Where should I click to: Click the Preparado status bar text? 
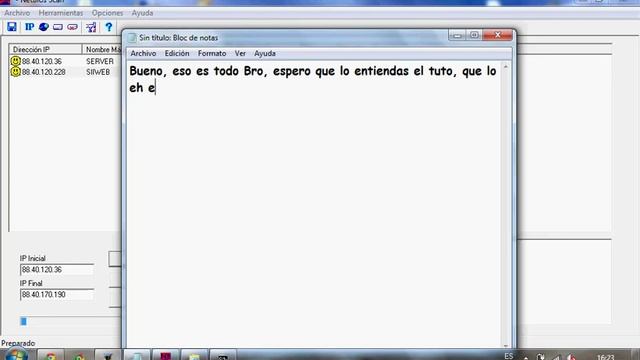pos(18,343)
